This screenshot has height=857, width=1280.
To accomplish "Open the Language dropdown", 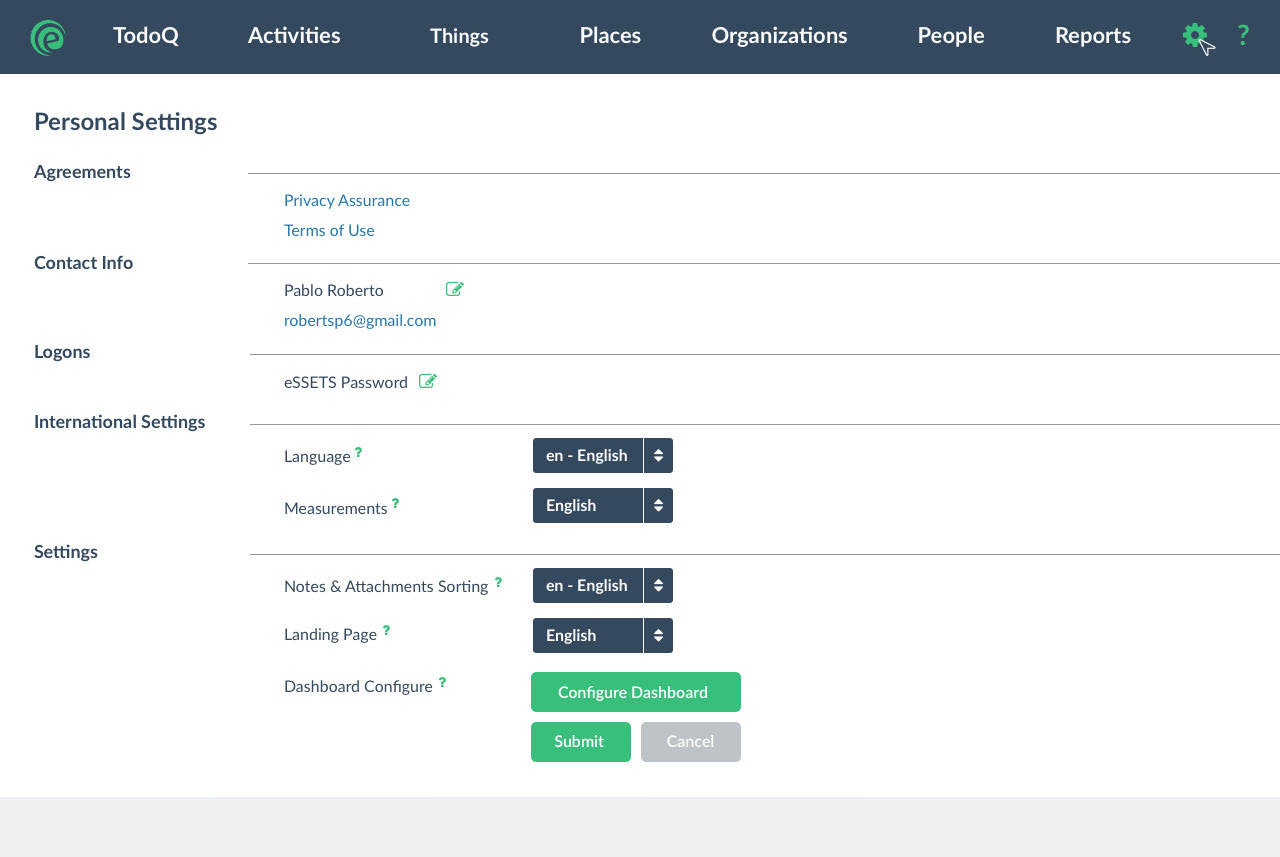I will click(x=602, y=455).
